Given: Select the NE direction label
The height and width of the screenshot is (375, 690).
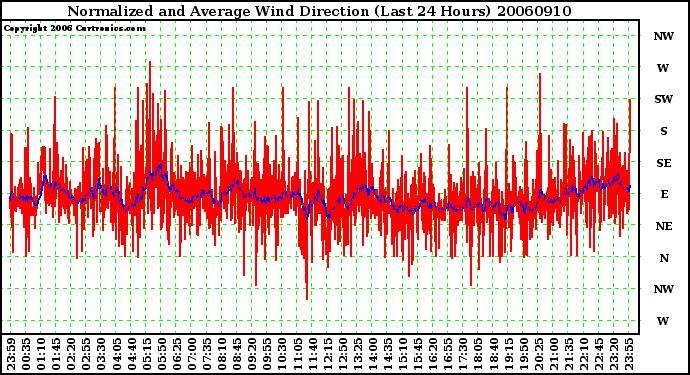Looking at the screenshot, I should click(664, 226).
